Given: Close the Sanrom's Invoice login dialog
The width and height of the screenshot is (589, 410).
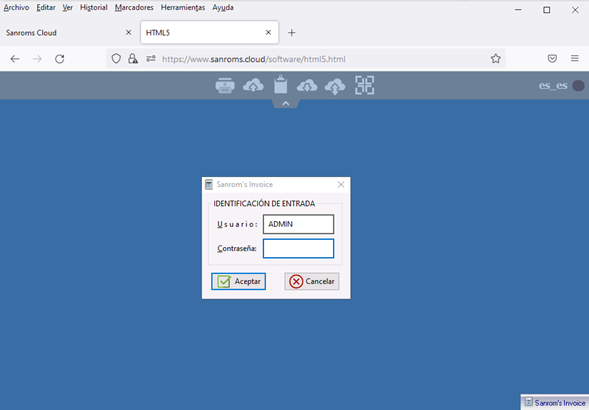Looking at the screenshot, I should pos(341,185).
